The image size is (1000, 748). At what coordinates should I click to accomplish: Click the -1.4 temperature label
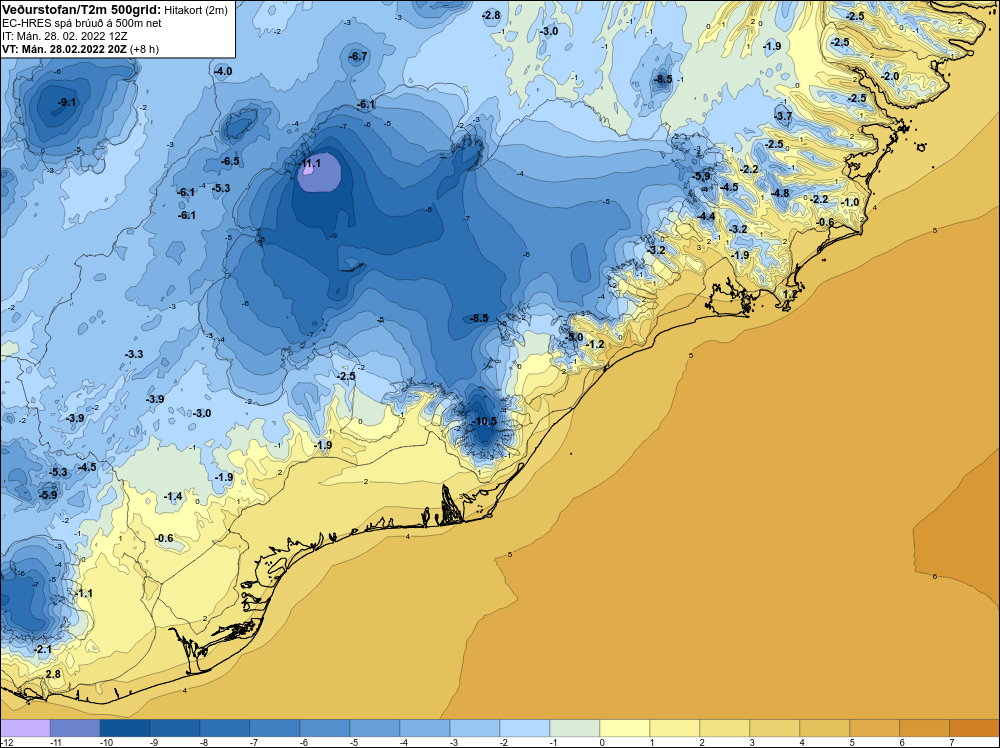173,496
